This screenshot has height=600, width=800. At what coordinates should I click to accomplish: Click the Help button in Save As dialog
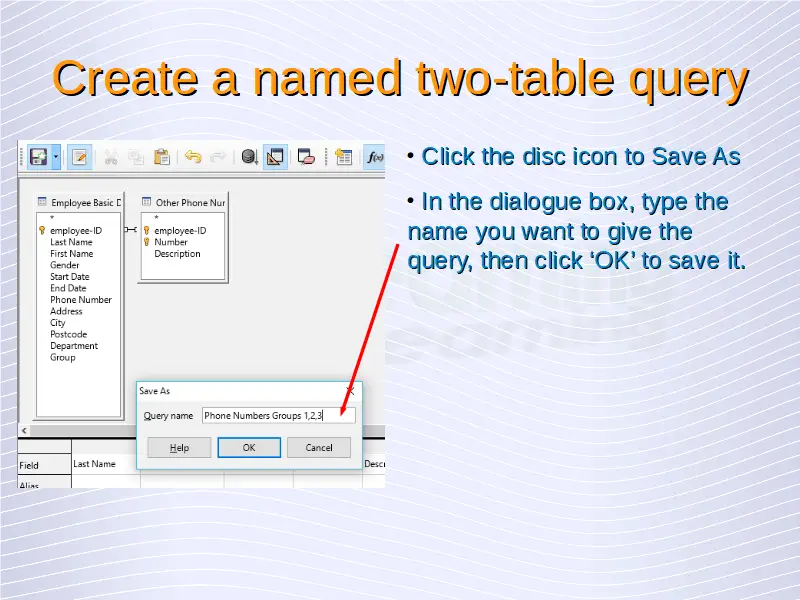[x=179, y=447]
